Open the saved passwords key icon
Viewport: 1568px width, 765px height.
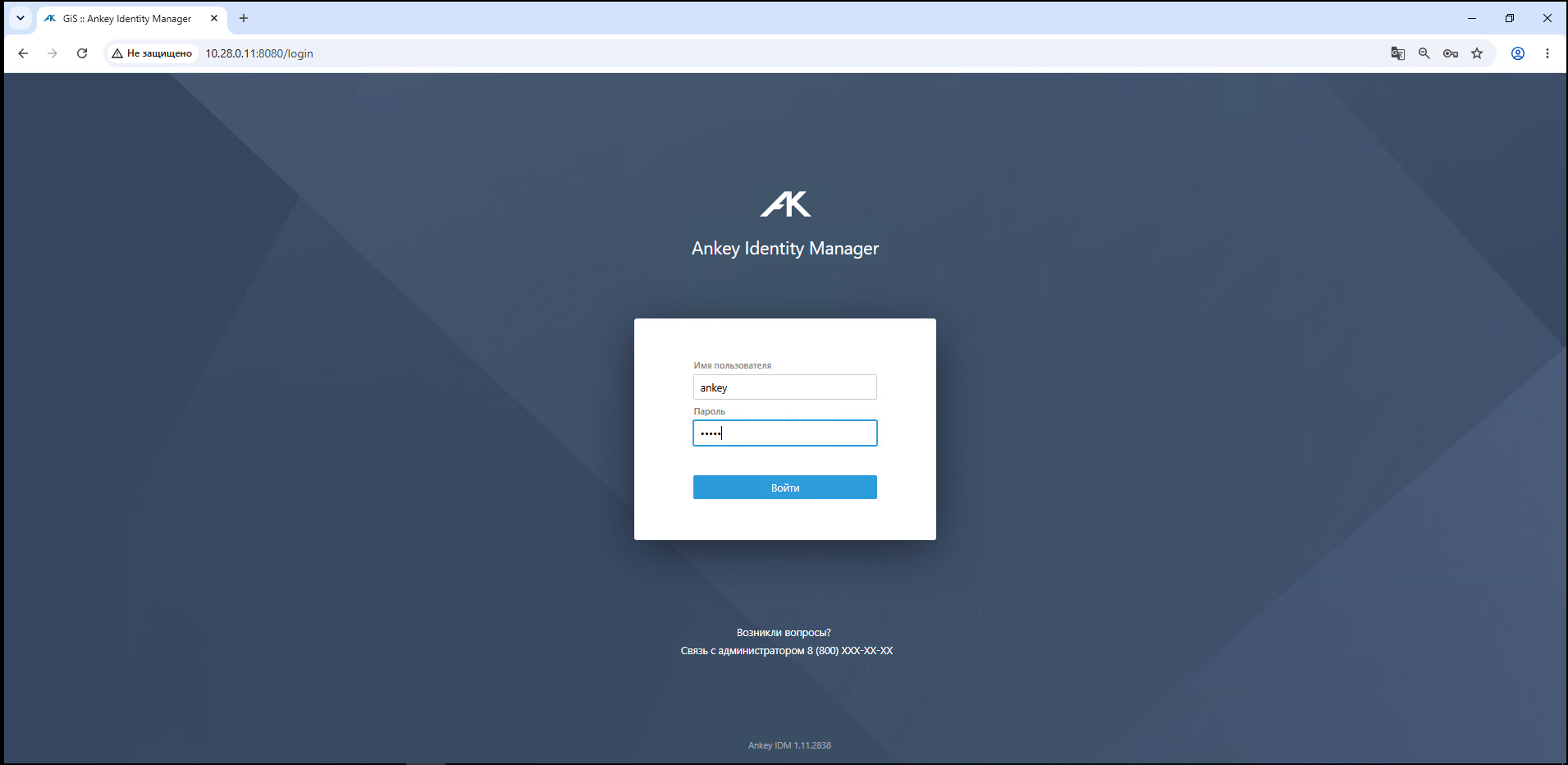[1451, 53]
